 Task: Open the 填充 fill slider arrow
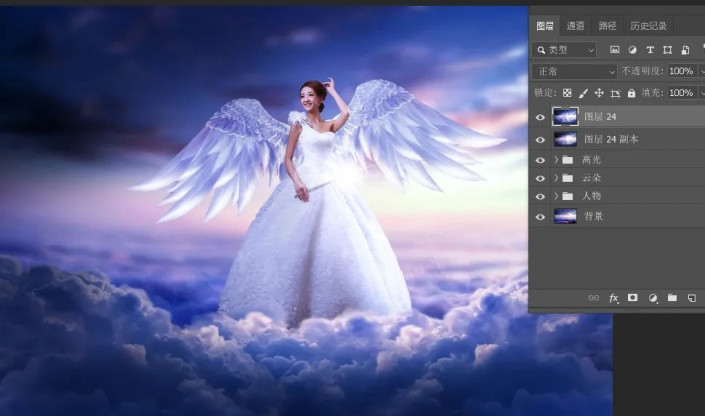(702, 93)
